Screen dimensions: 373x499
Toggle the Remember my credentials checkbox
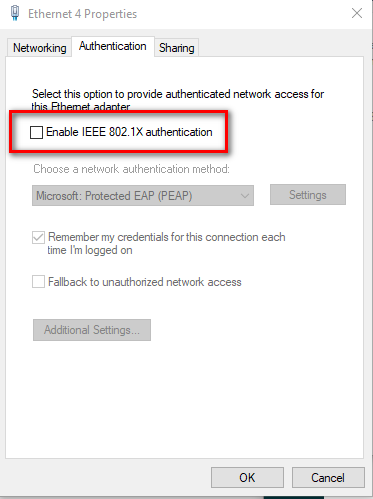pyautogui.click(x=38, y=238)
